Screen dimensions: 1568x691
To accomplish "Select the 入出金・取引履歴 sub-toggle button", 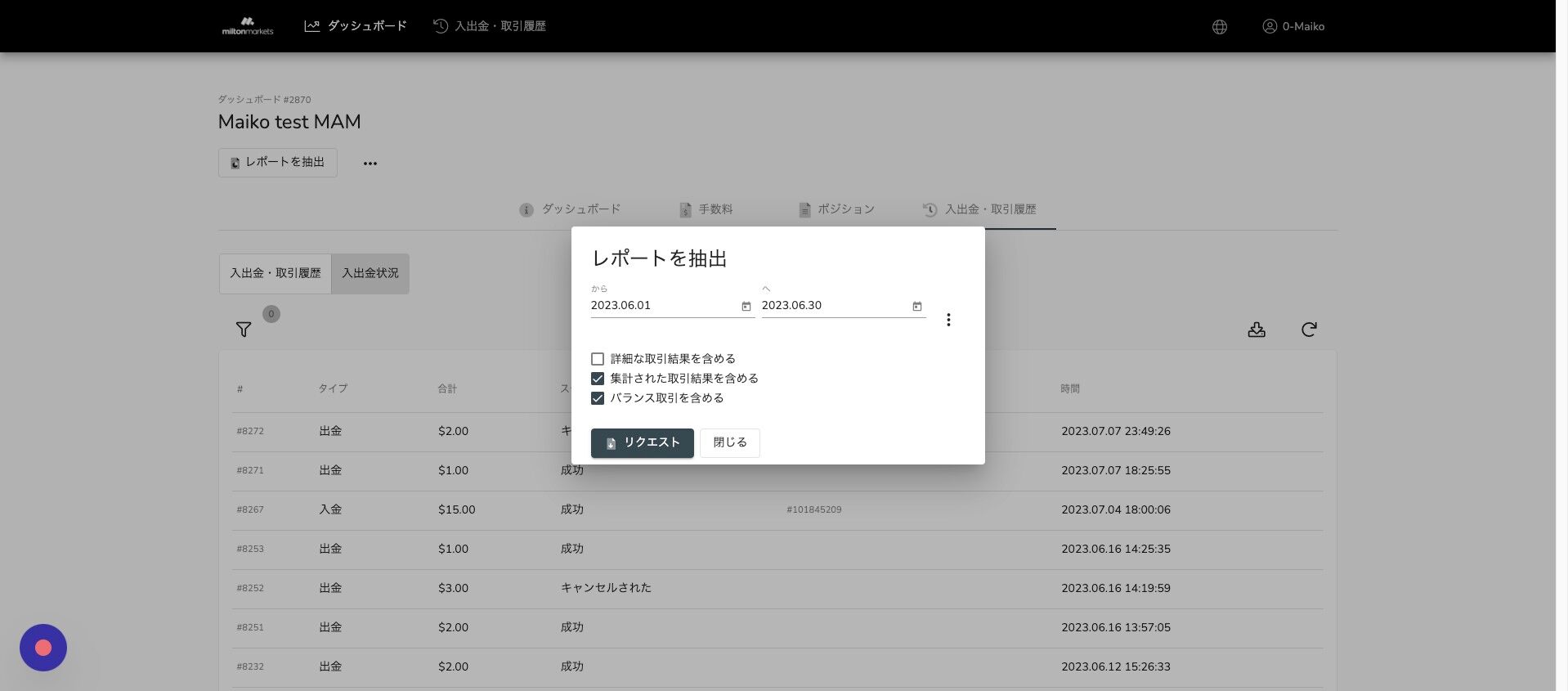I will click(x=276, y=273).
